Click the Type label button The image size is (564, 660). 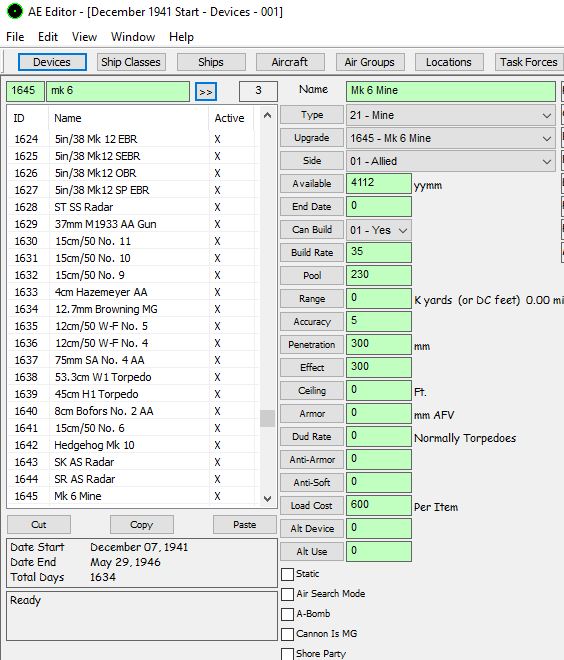(x=312, y=115)
